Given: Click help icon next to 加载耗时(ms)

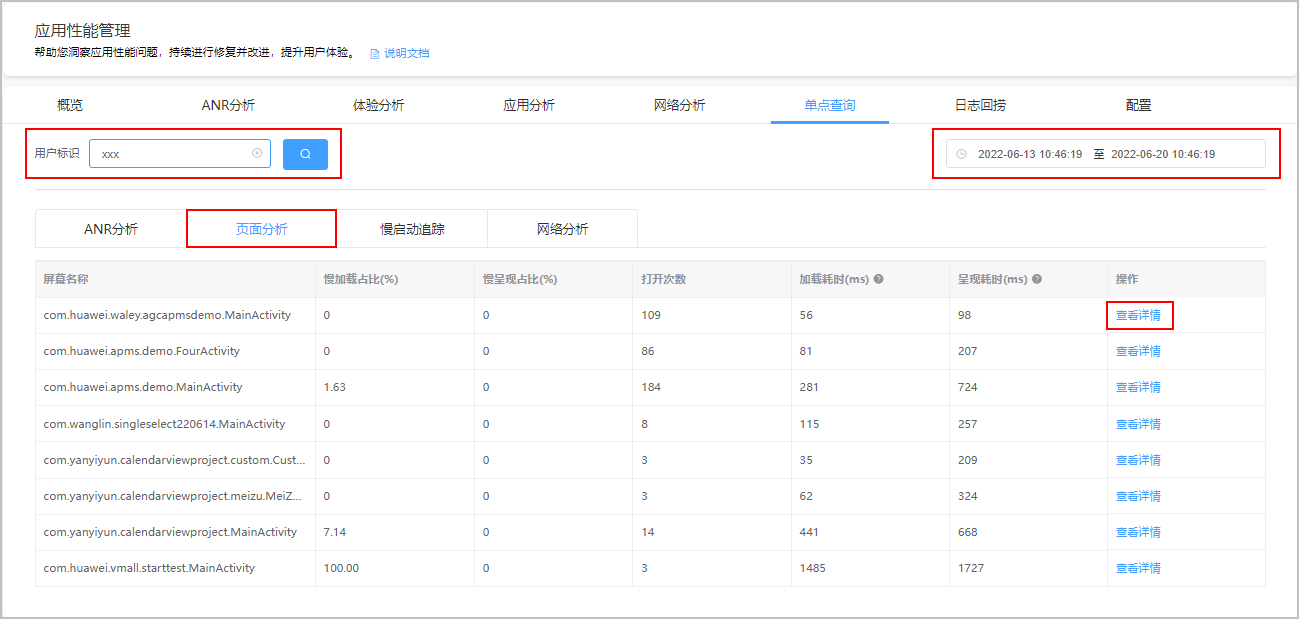Looking at the screenshot, I should tap(878, 279).
